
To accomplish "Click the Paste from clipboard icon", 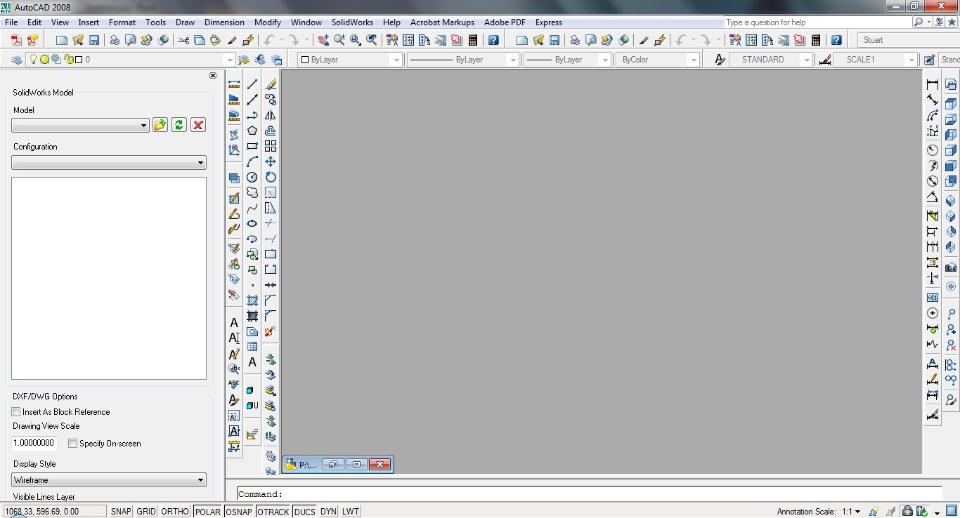I will point(216,40).
